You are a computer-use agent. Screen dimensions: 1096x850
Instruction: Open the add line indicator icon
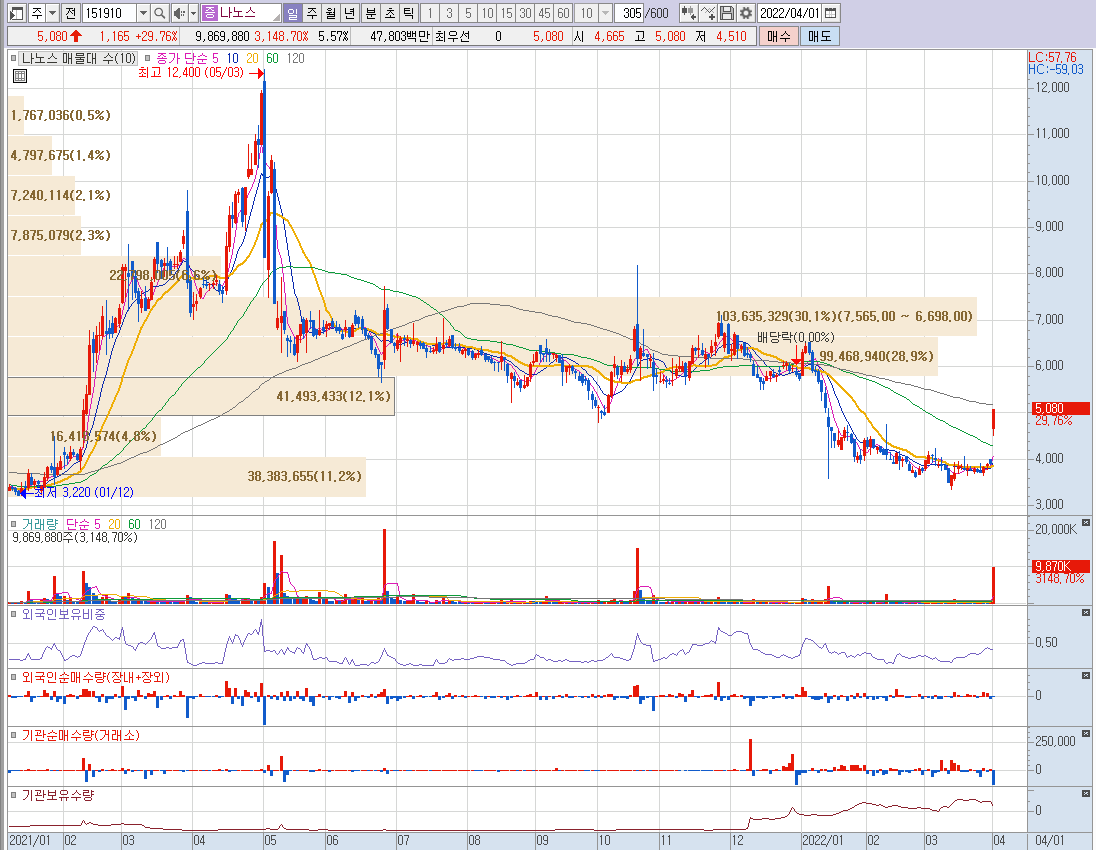coord(707,13)
